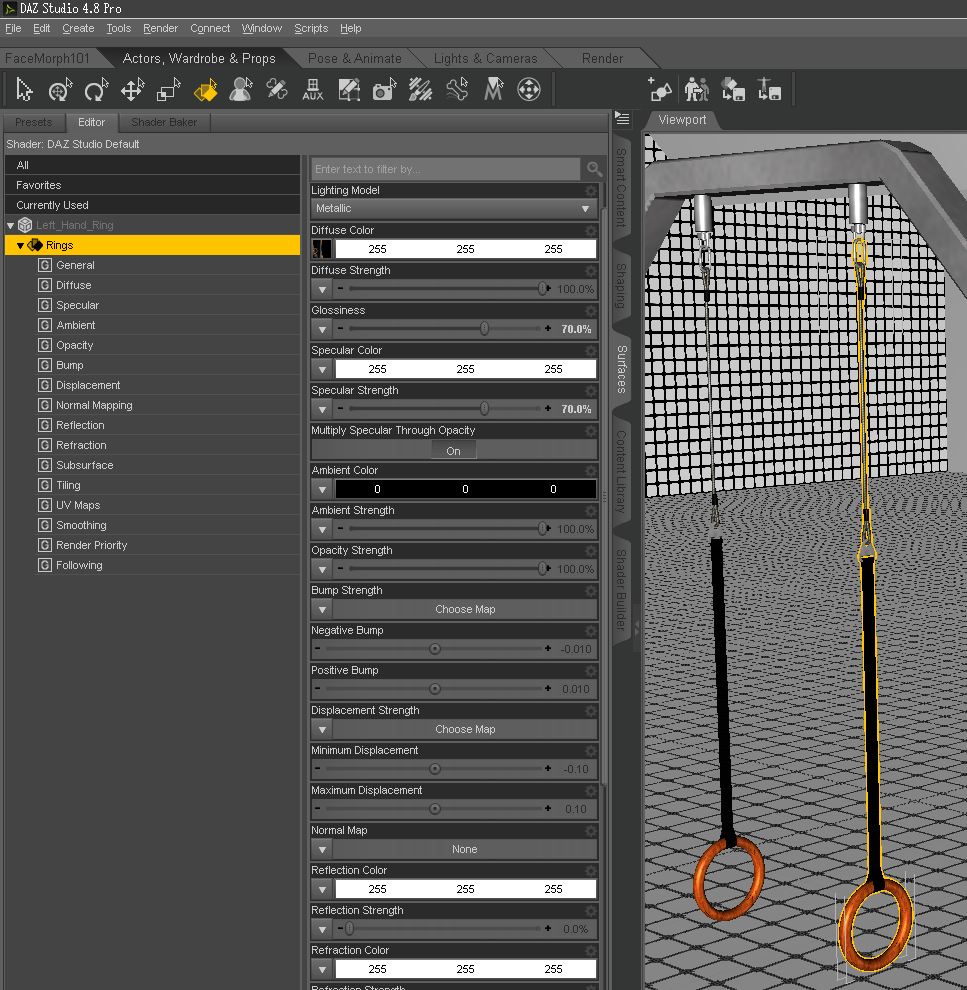Viewport: 967px width, 990px height.
Task: Click the camera orbit navigation icon
Action: pyautogui.click(x=529, y=90)
